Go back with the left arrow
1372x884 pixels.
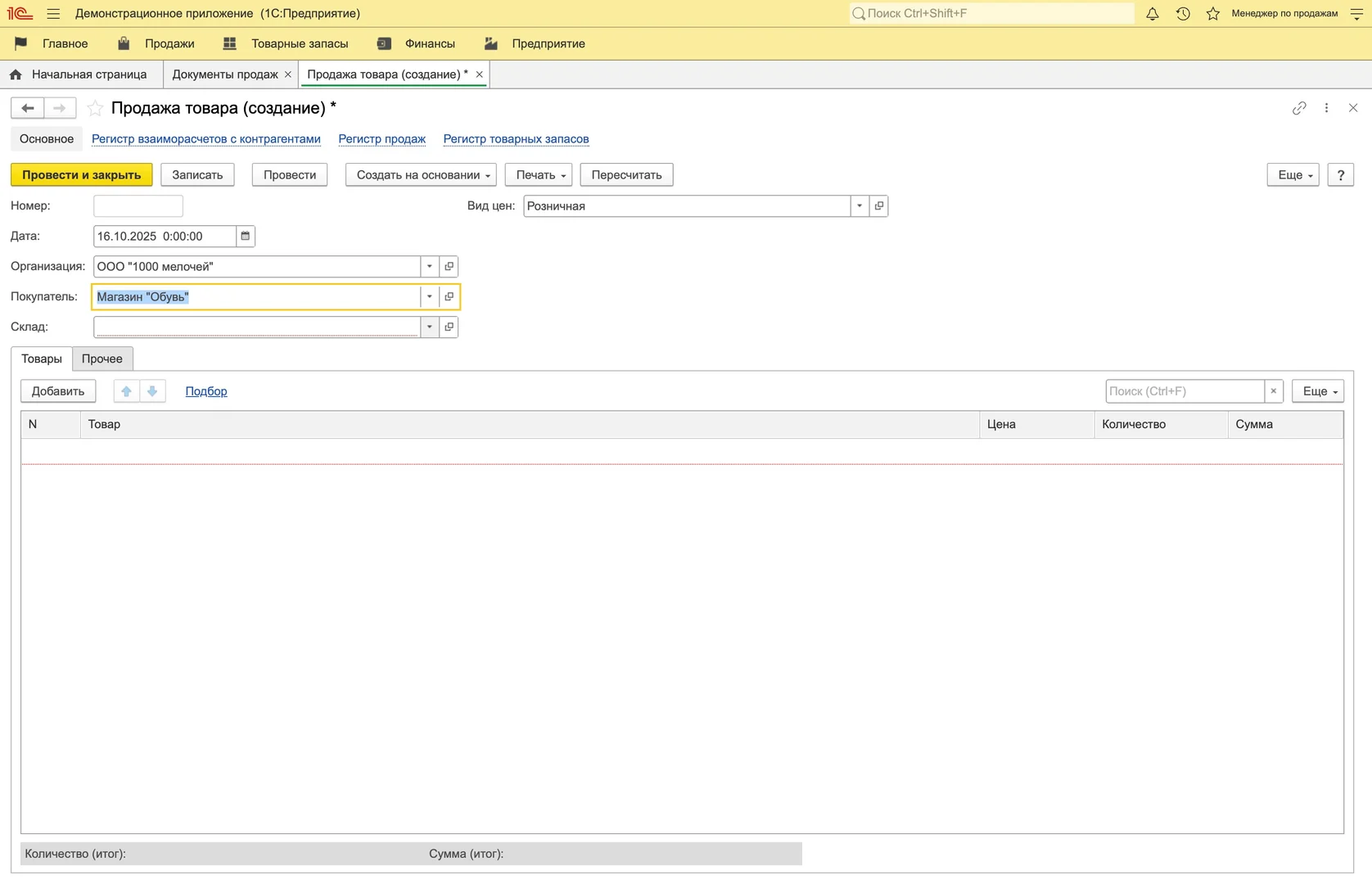tap(27, 108)
